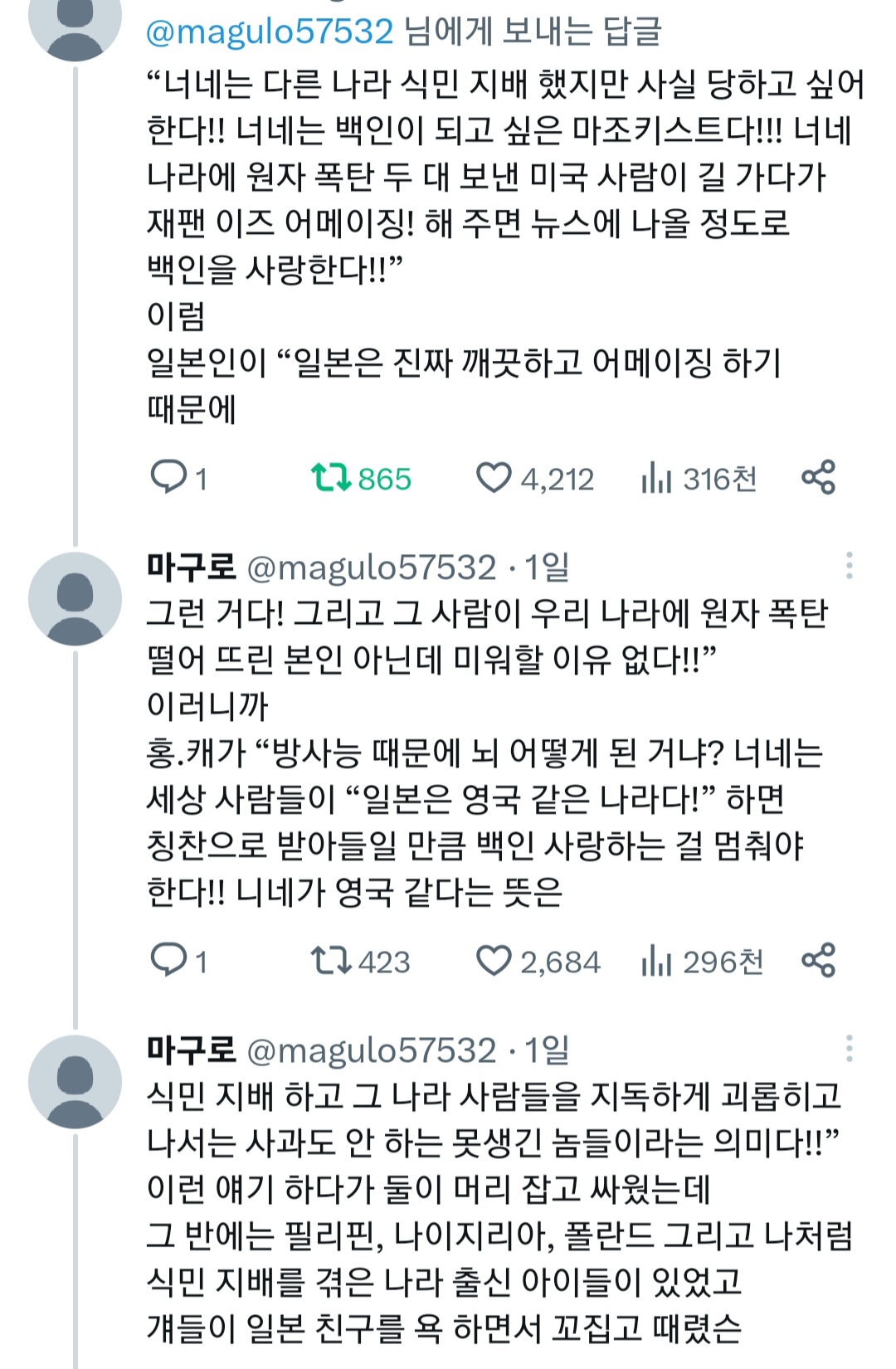Undo retweet on the 865-retweet tweet
The image size is (896, 1369).
(331, 477)
